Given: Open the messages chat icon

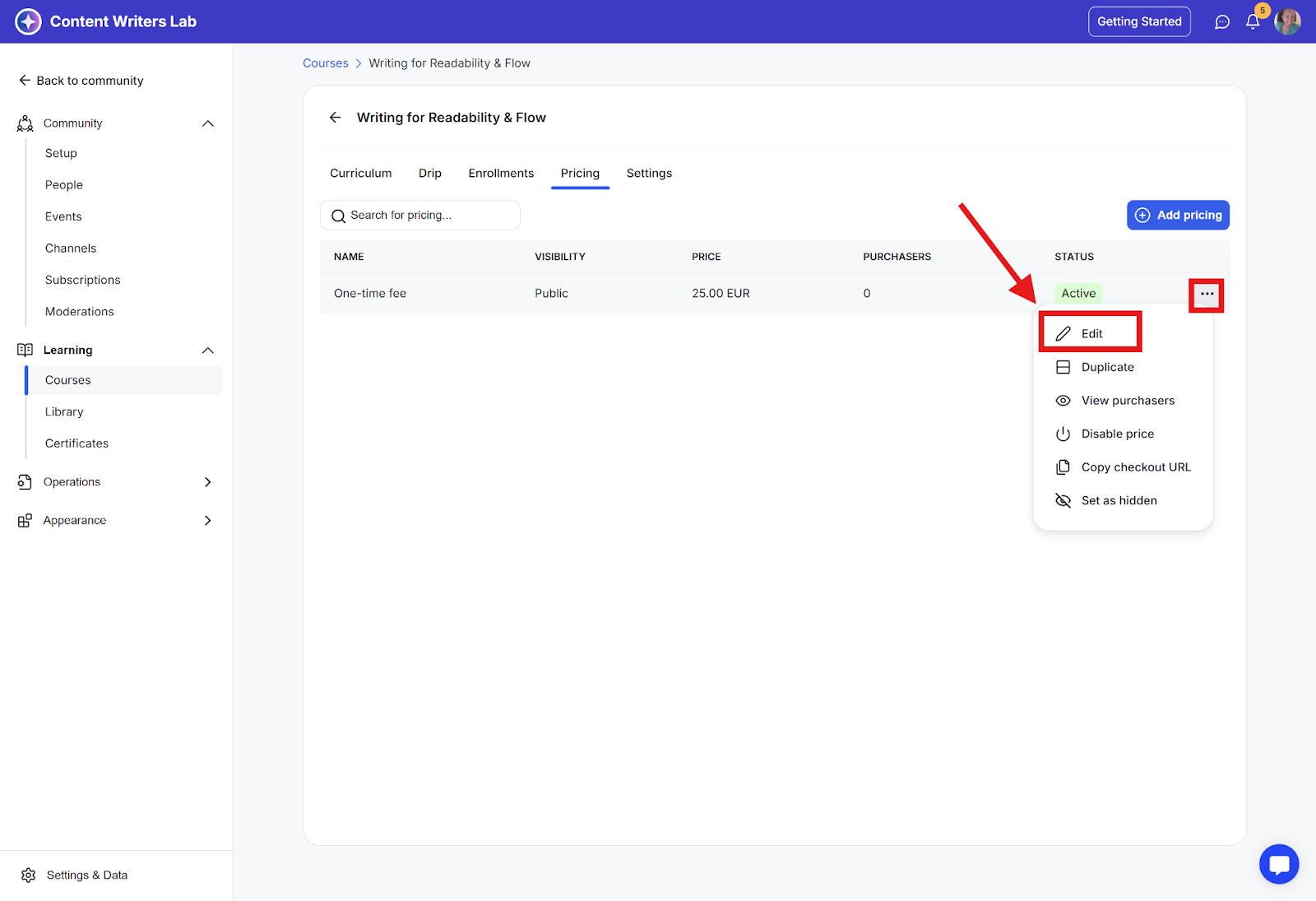Looking at the screenshot, I should pyautogui.click(x=1222, y=22).
